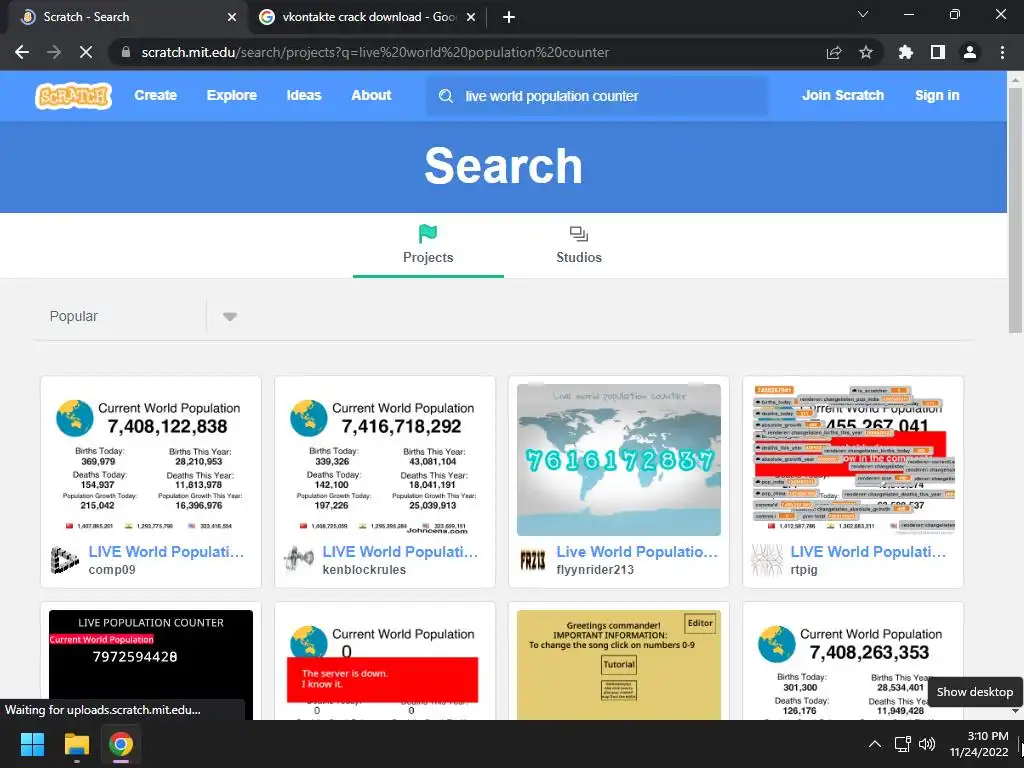The image size is (1024, 768).
Task: Open a new browser tab
Action: coord(509,17)
